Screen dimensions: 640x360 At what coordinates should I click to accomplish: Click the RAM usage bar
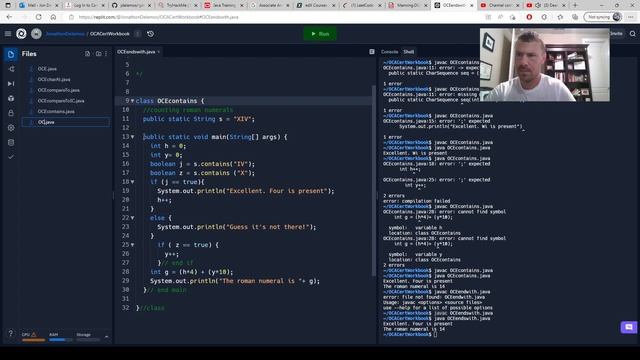tap(60, 340)
